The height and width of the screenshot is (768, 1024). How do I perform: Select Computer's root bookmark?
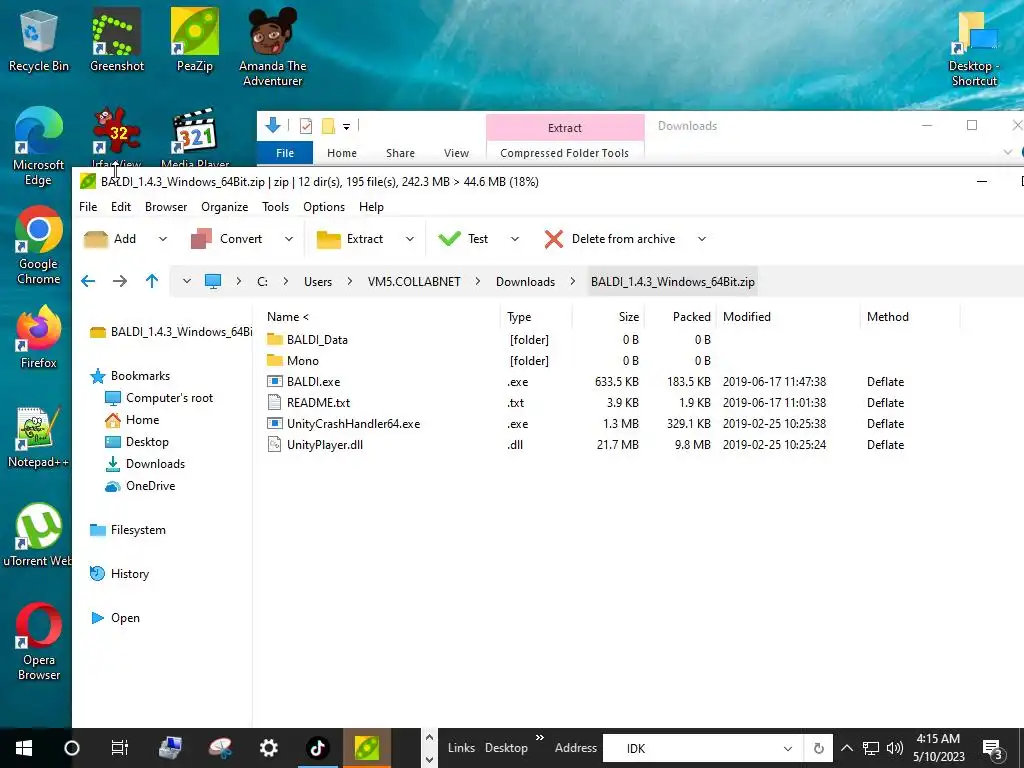pos(159,398)
